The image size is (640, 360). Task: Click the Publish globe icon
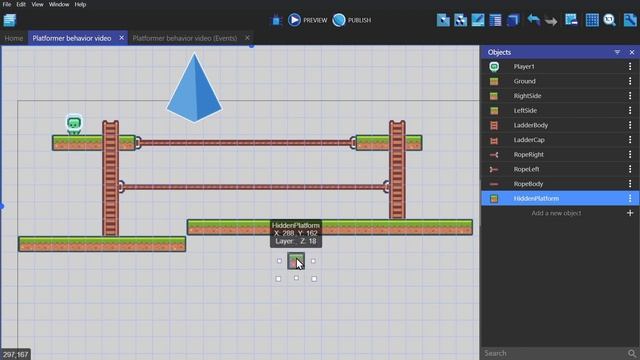coord(339,20)
